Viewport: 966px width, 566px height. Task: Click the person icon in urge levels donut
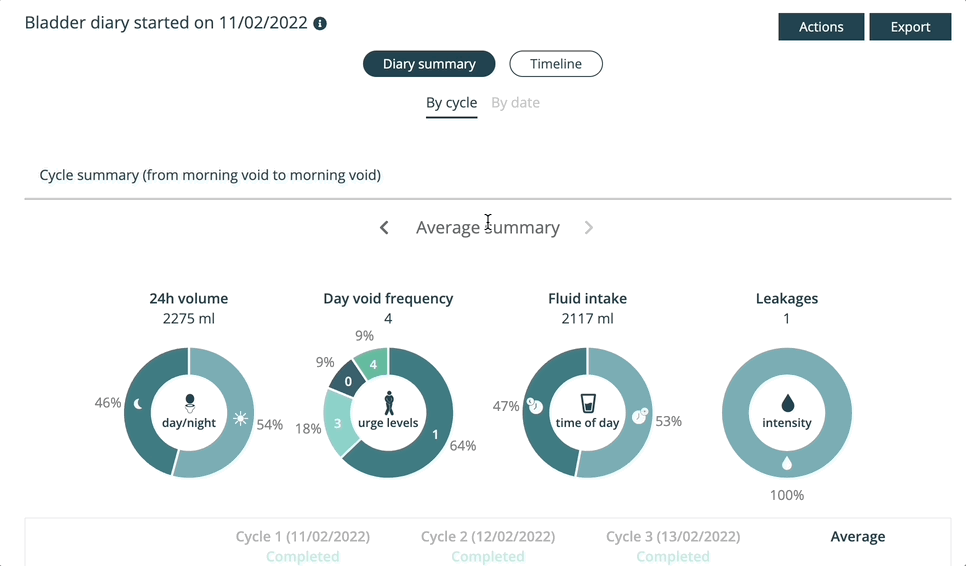point(389,403)
